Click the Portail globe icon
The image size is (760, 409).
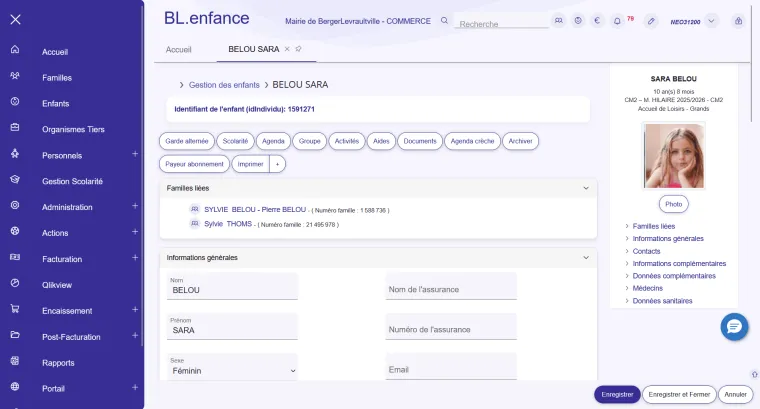(15, 387)
